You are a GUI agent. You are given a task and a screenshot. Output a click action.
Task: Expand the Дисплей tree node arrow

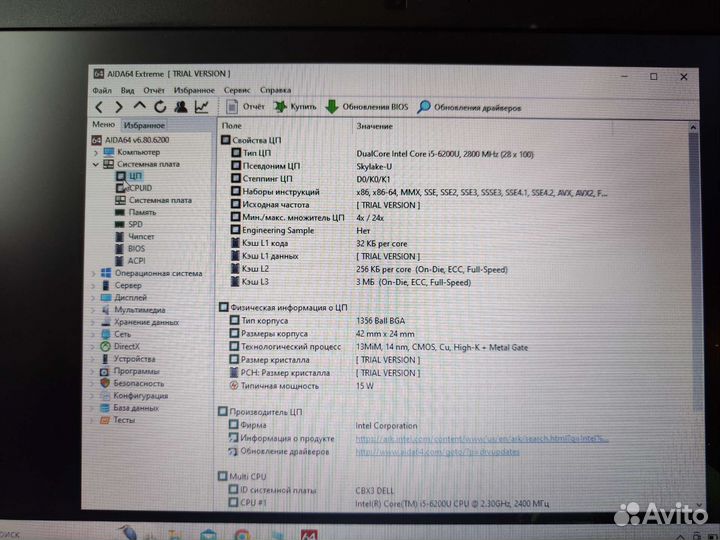(x=94, y=298)
